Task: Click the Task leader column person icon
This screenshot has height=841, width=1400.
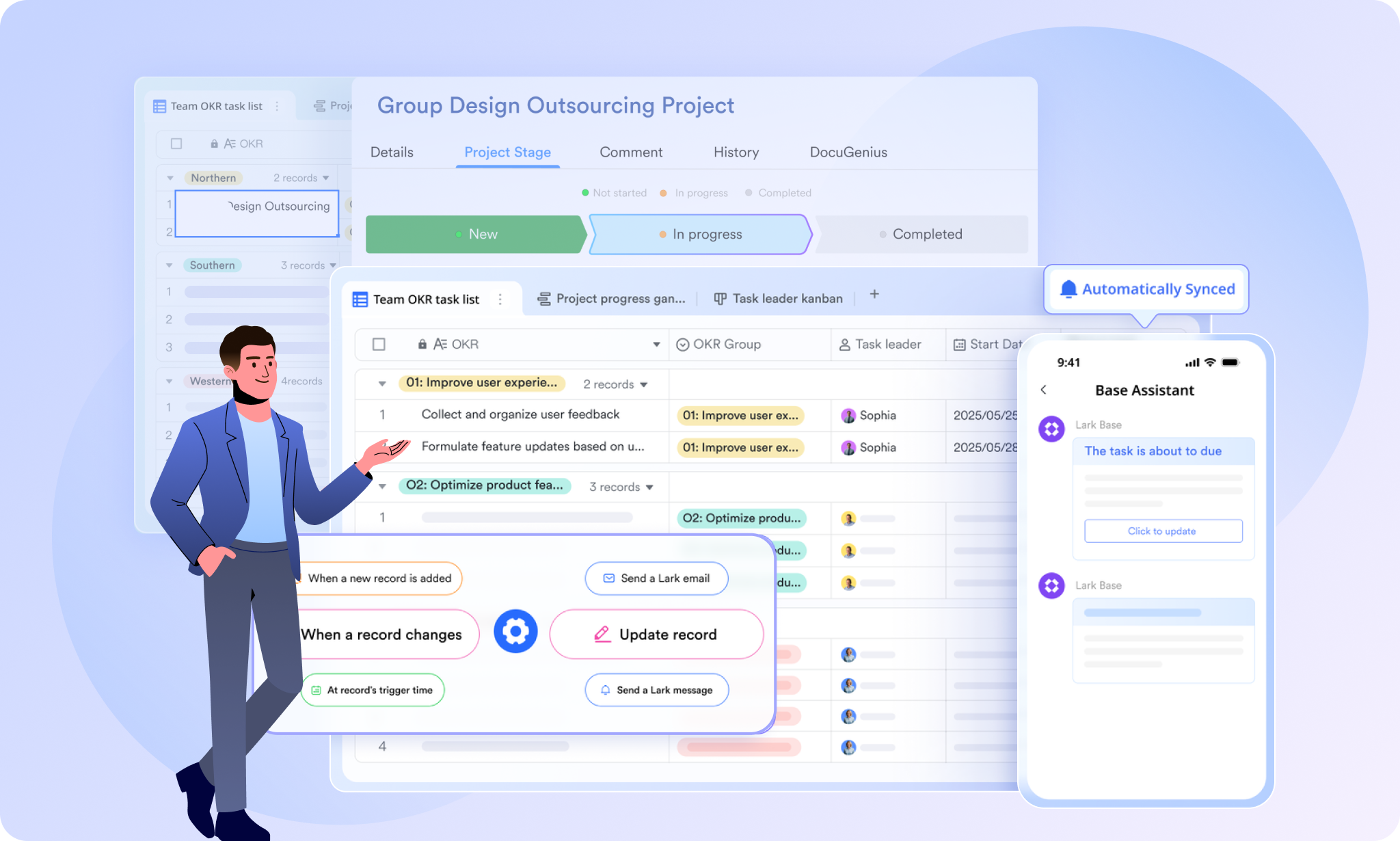Action: 845,345
